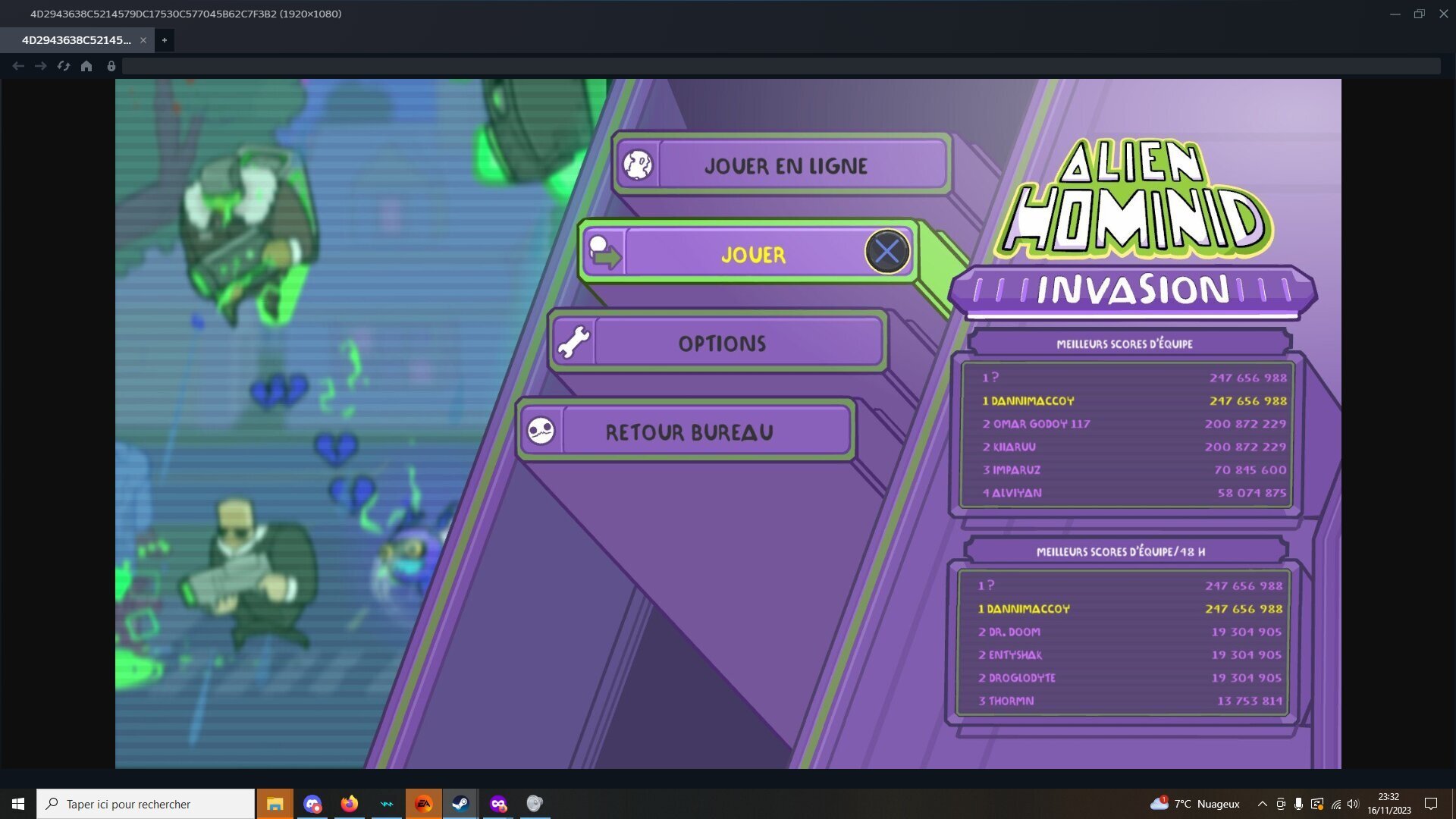Viewport: 1456px width, 819px height.
Task: Select the IMPARUZ leaderboard entry
Action: click(1134, 470)
